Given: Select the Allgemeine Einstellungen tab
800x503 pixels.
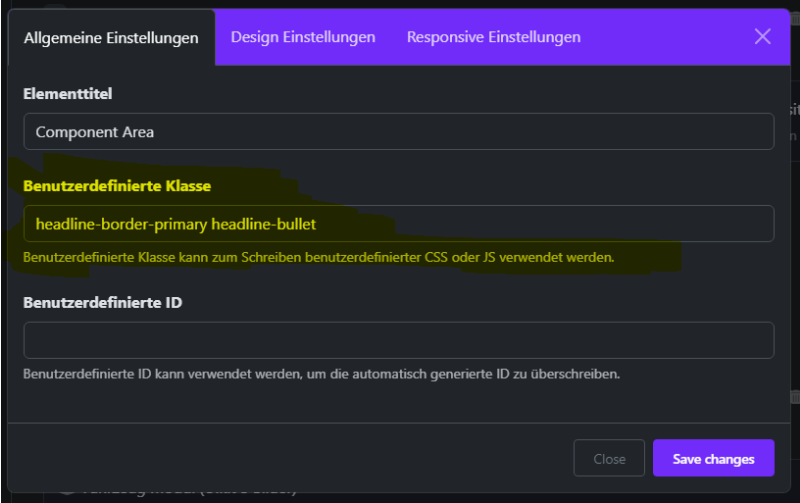Looking at the screenshot, I should click(111, 38).
